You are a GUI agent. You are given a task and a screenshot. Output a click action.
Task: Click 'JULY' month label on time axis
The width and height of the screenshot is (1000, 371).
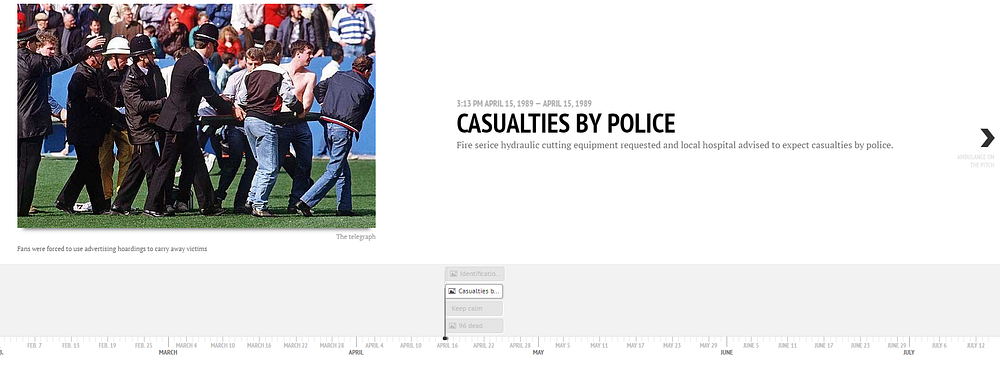(909, 353)
